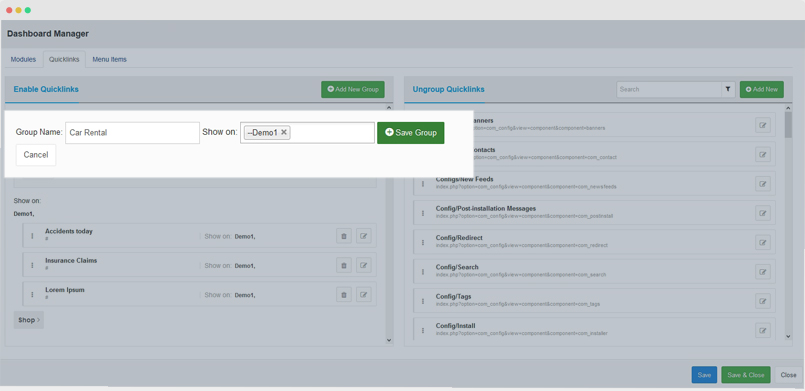Edit Config/Post-installation Messages quicklink
This screenshot has width=805, height=391.
coord(763,213)
